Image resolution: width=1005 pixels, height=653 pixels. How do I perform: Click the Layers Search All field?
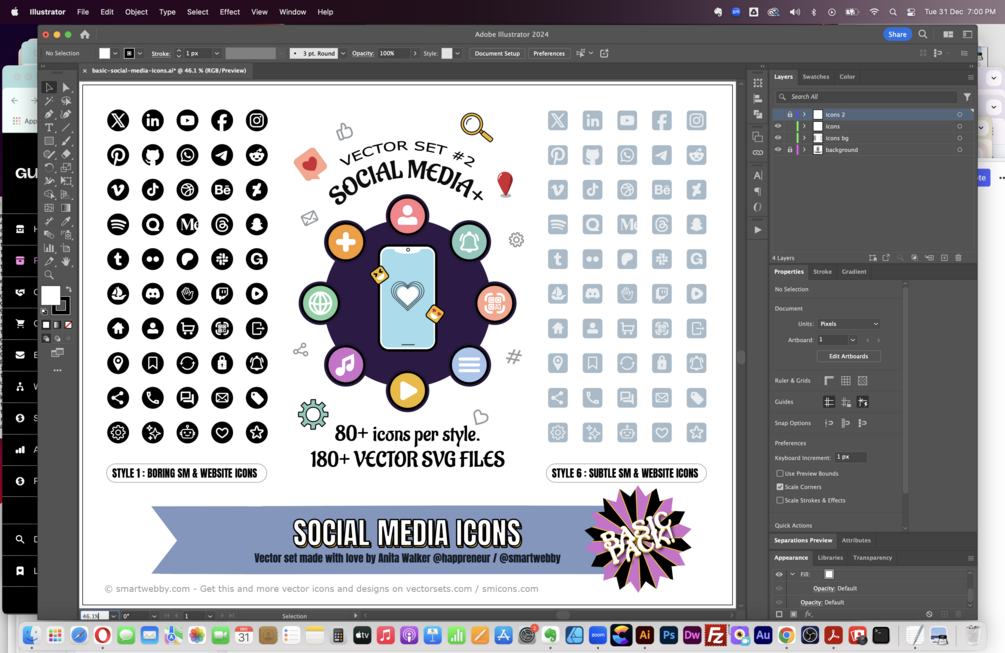(x=867, y=97)
